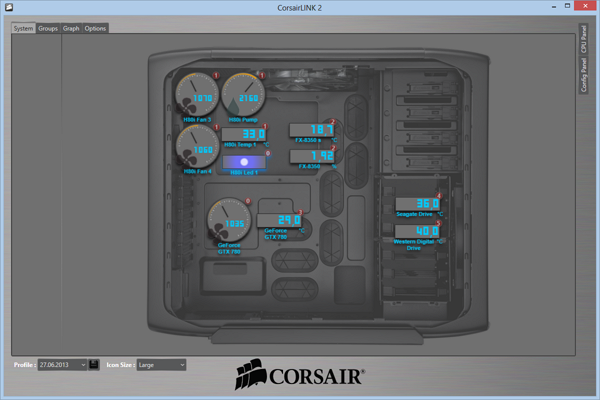The image size is (600, 400).
Task: Click the Seagate Drive label
Action: click(414, 214)
